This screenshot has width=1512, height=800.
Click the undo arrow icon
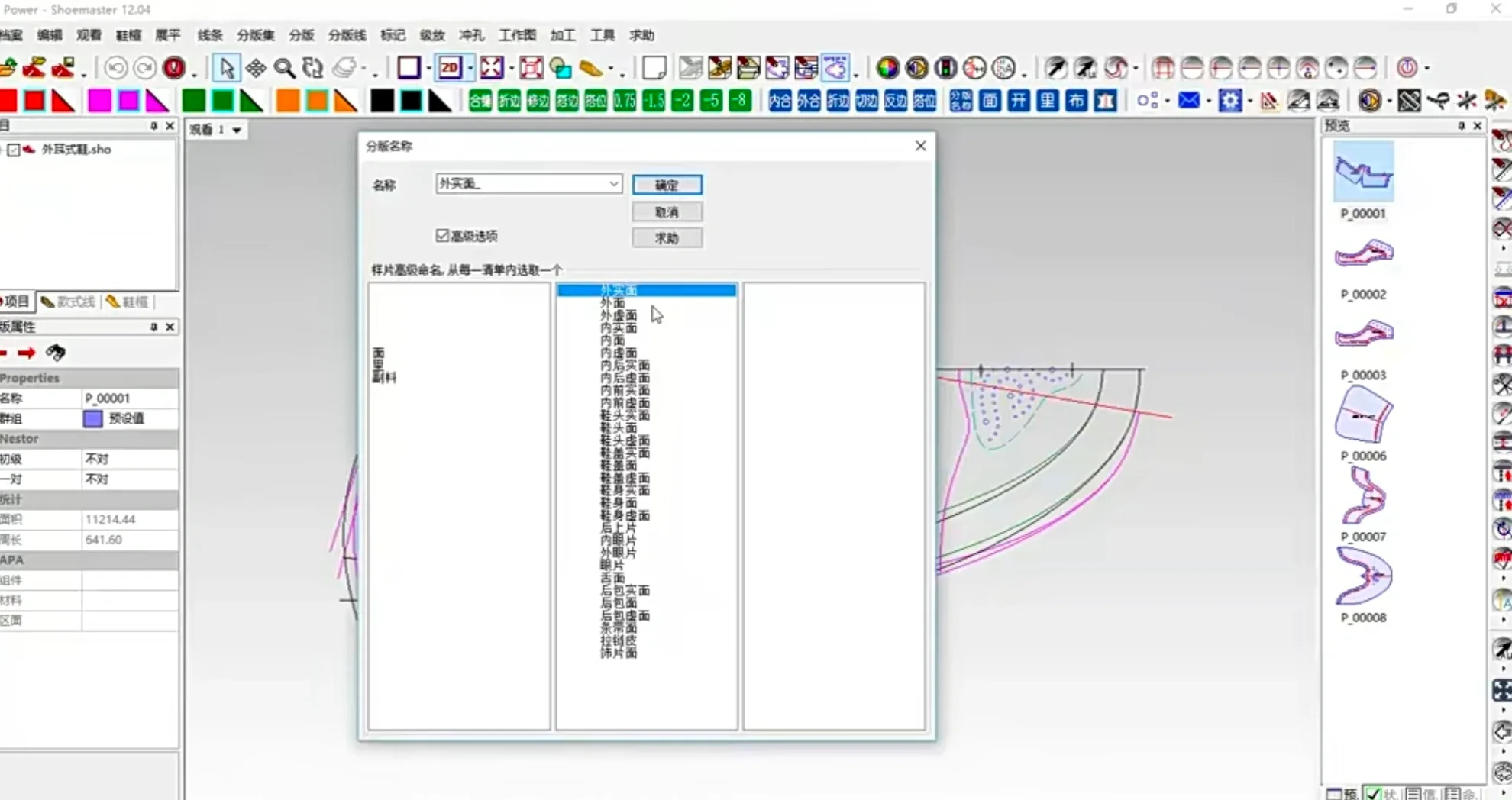[115, 68]
